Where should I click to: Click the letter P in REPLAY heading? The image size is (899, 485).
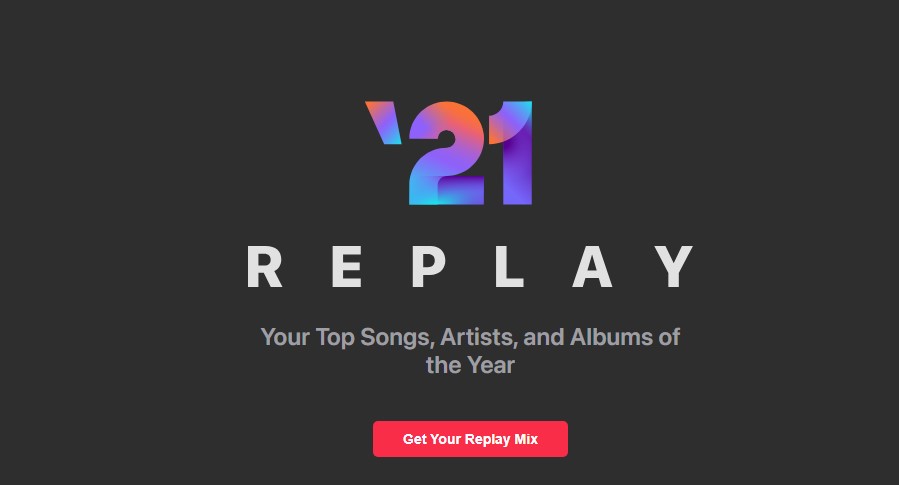[x=427, y=265]
